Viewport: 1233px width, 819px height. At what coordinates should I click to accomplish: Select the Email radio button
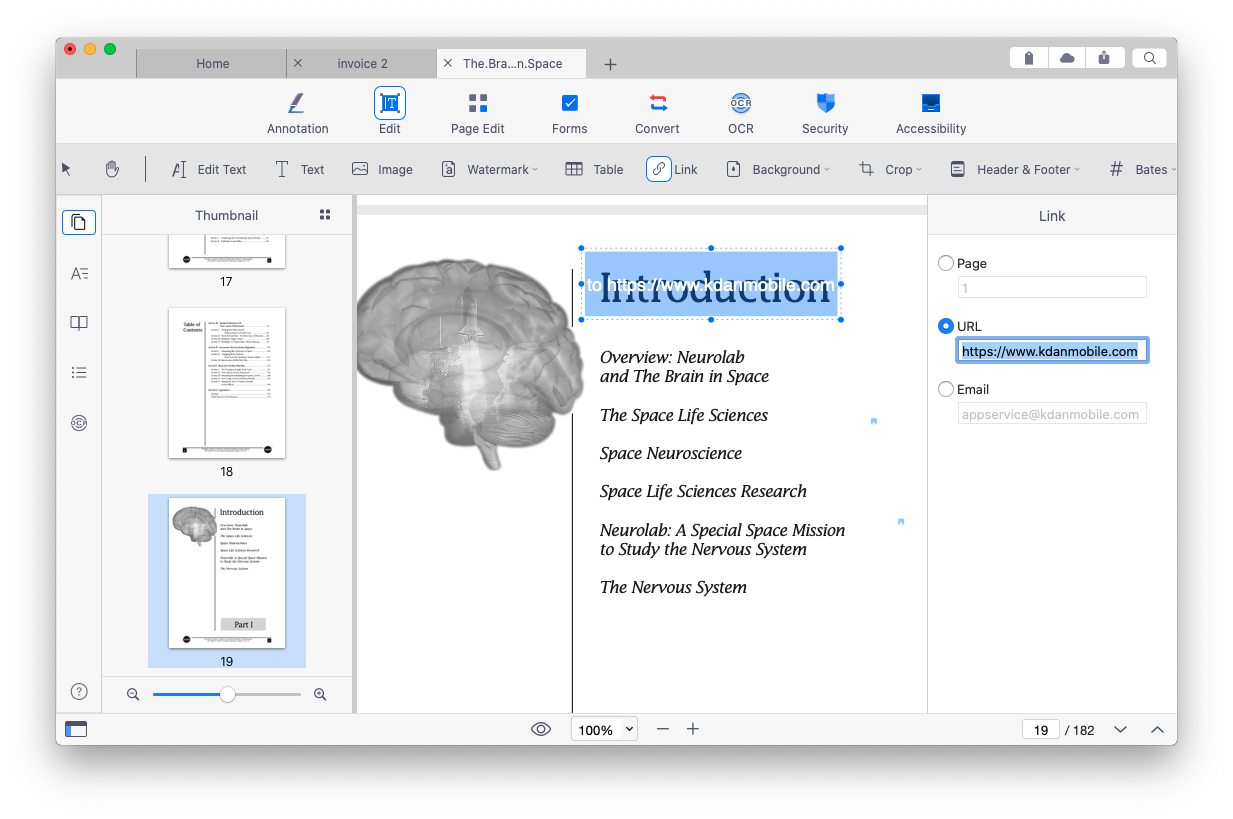(946, 389)
